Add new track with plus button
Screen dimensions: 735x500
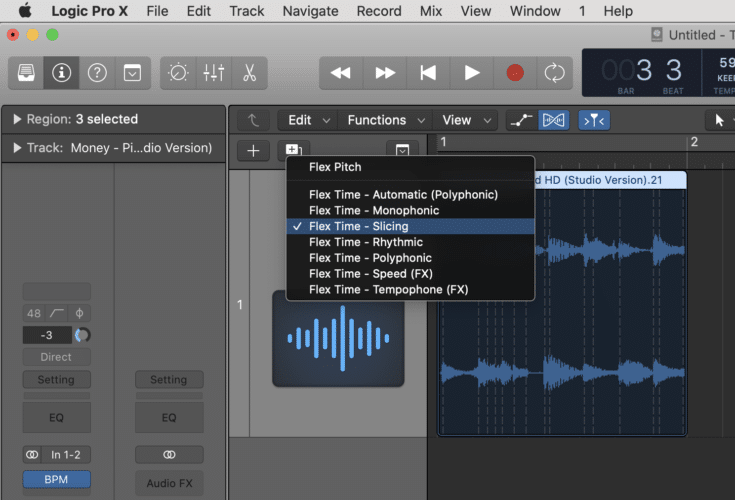pyautogui.click(x=254, y=150)
